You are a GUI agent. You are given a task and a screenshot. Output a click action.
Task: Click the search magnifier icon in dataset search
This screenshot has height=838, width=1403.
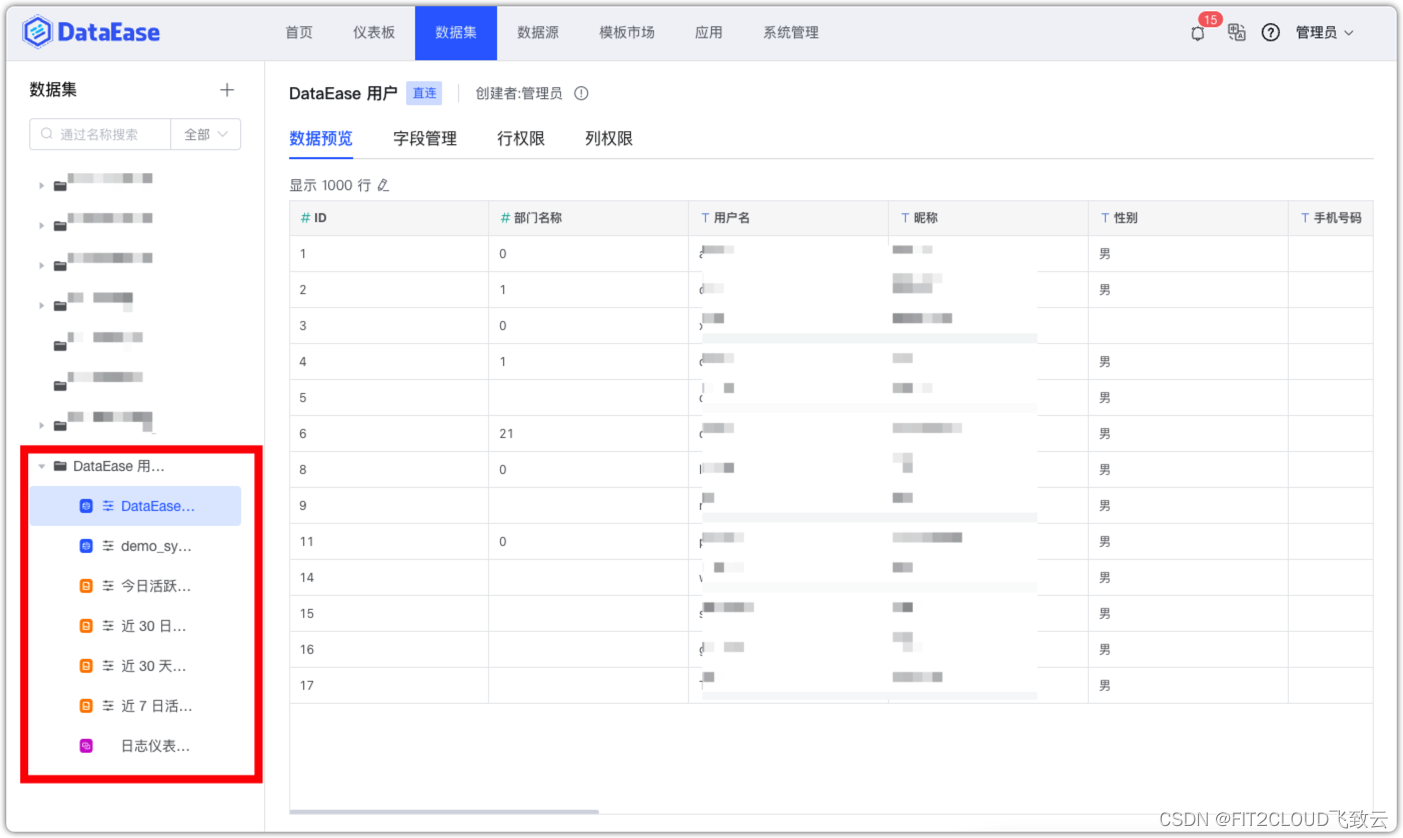click(x=46, y=134)
